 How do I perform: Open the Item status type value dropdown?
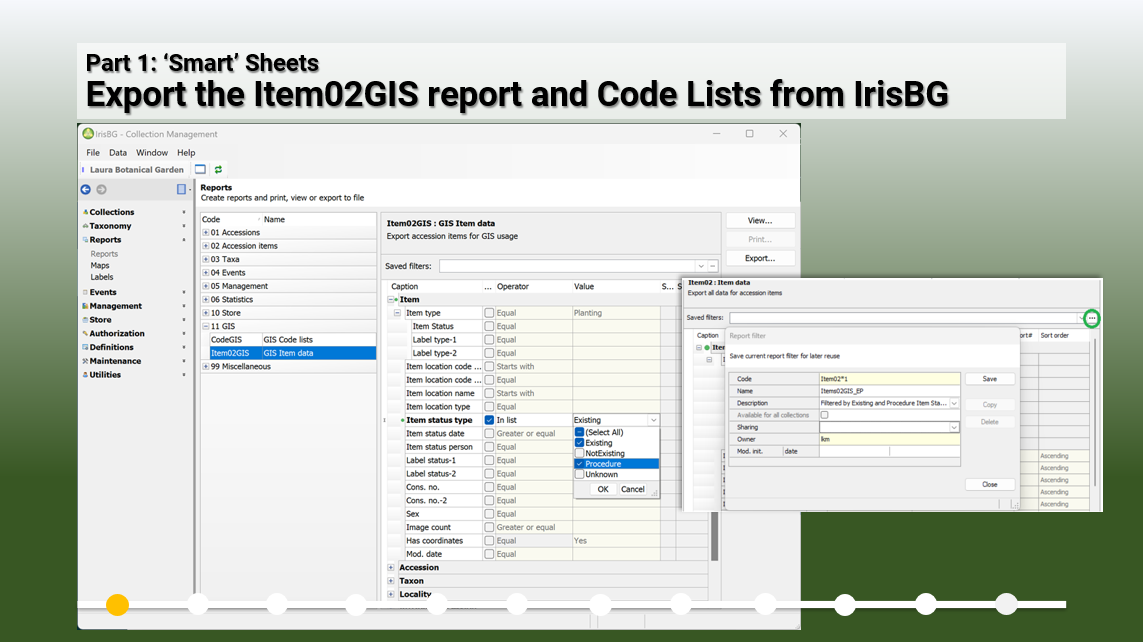651,418
